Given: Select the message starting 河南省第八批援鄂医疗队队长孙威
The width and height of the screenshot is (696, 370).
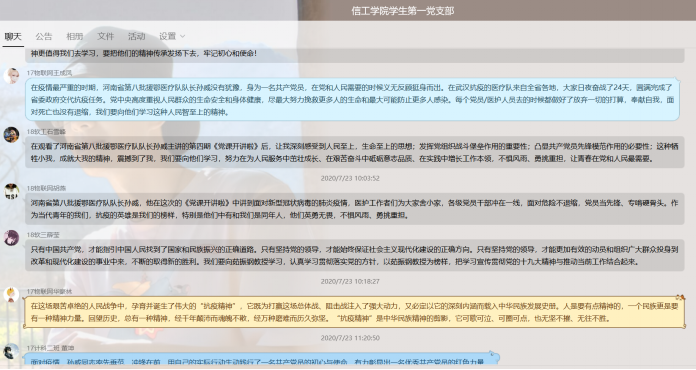Looking at the screenshot, I should coord(355,209).
